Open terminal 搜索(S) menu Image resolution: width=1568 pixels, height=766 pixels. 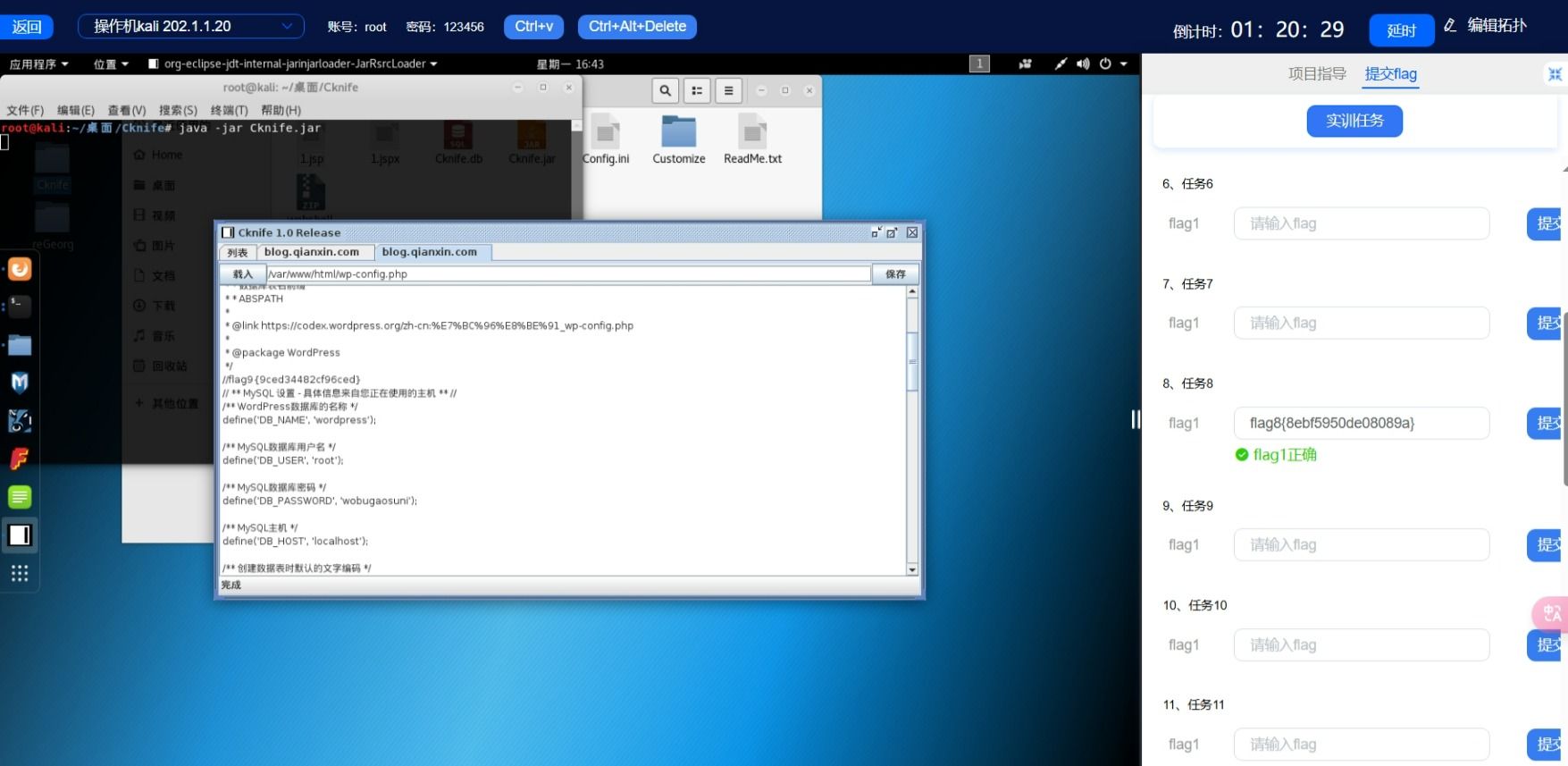[178, 110]
